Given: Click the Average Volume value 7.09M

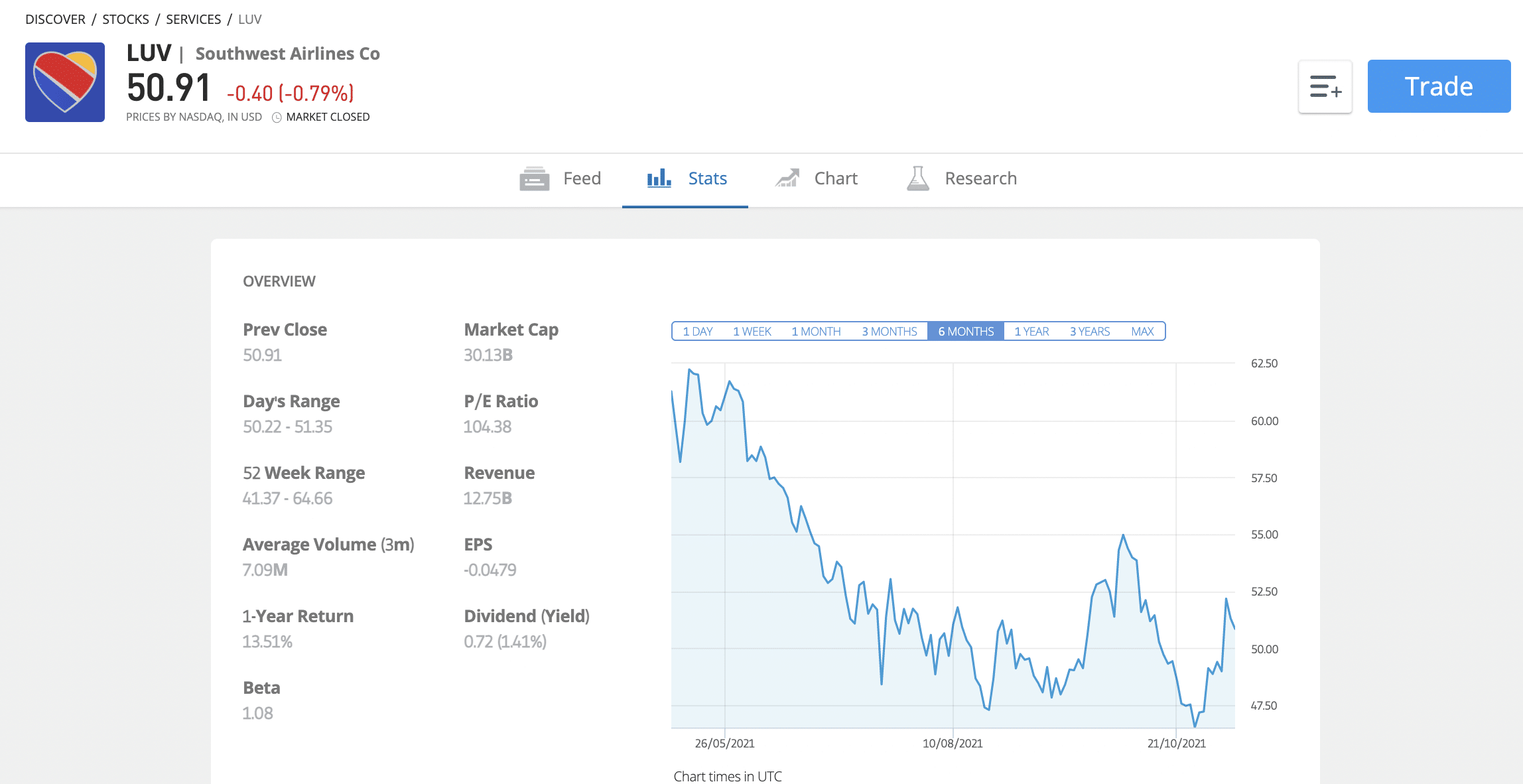Looking at the screenshot, I should point(265,570).
